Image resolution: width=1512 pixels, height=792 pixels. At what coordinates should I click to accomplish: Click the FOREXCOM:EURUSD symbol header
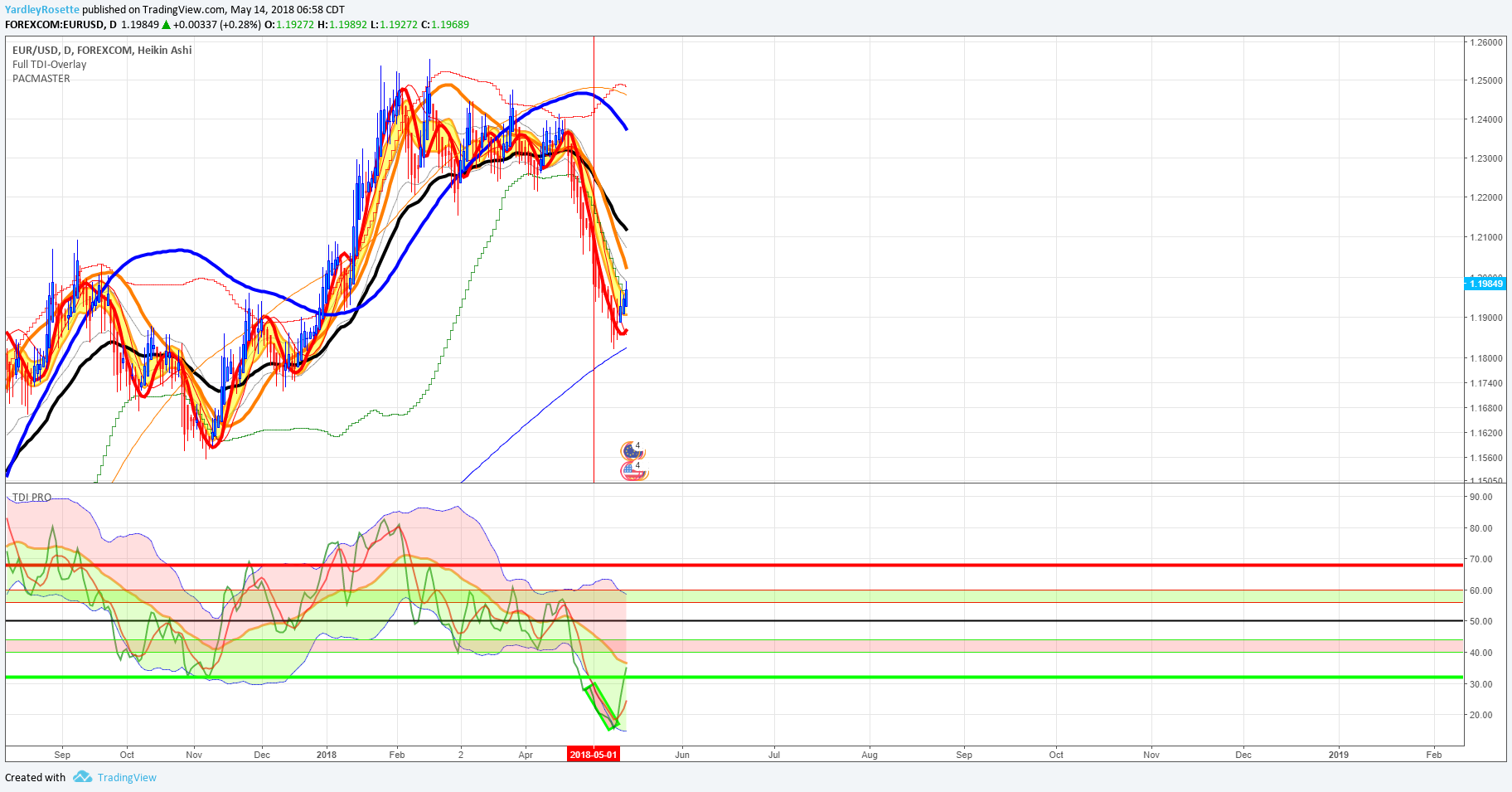click(x=61, y=25)
